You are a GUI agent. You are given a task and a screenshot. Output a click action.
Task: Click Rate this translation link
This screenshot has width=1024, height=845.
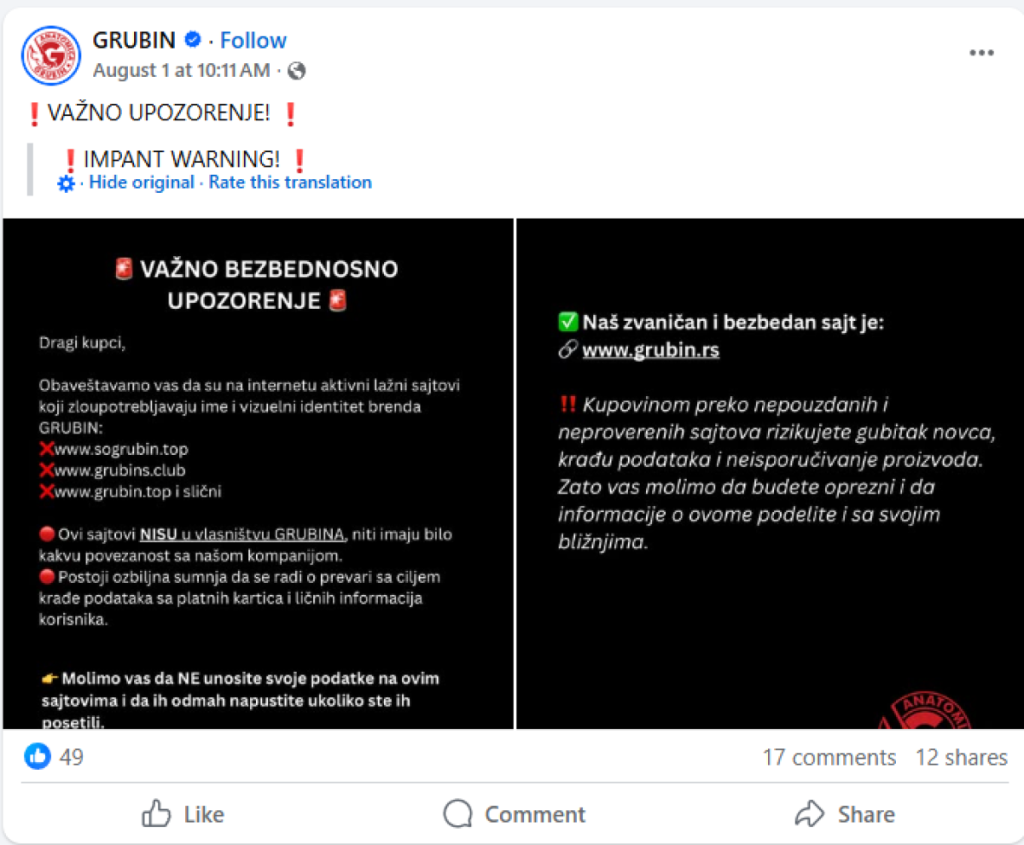pos(290,182)
